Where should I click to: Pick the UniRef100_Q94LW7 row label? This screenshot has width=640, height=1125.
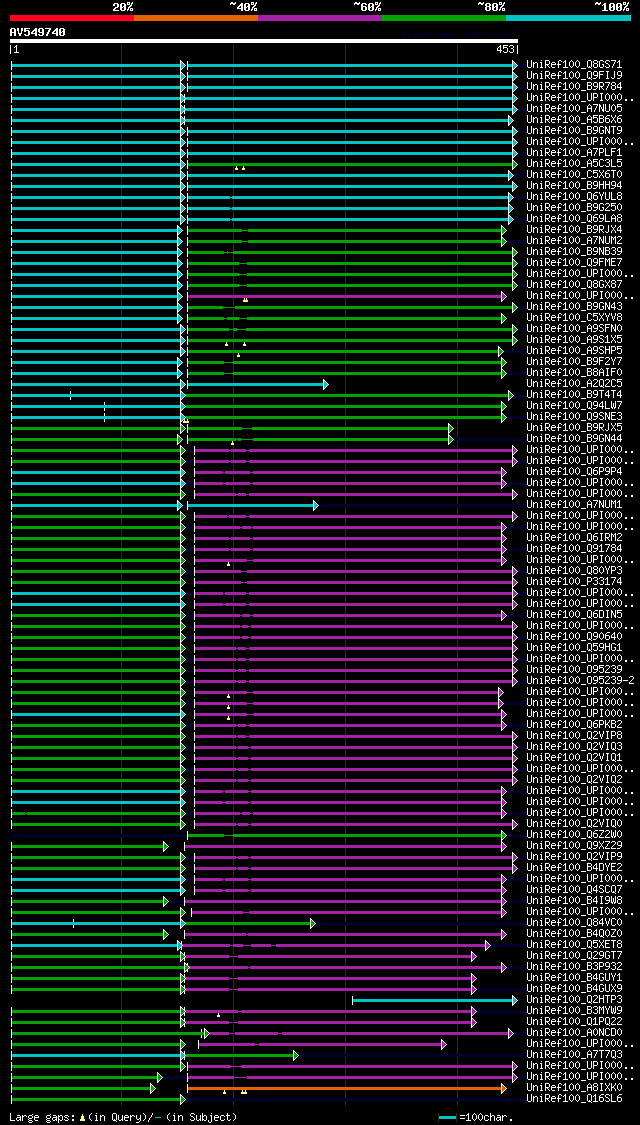click(x=574, y=405)
